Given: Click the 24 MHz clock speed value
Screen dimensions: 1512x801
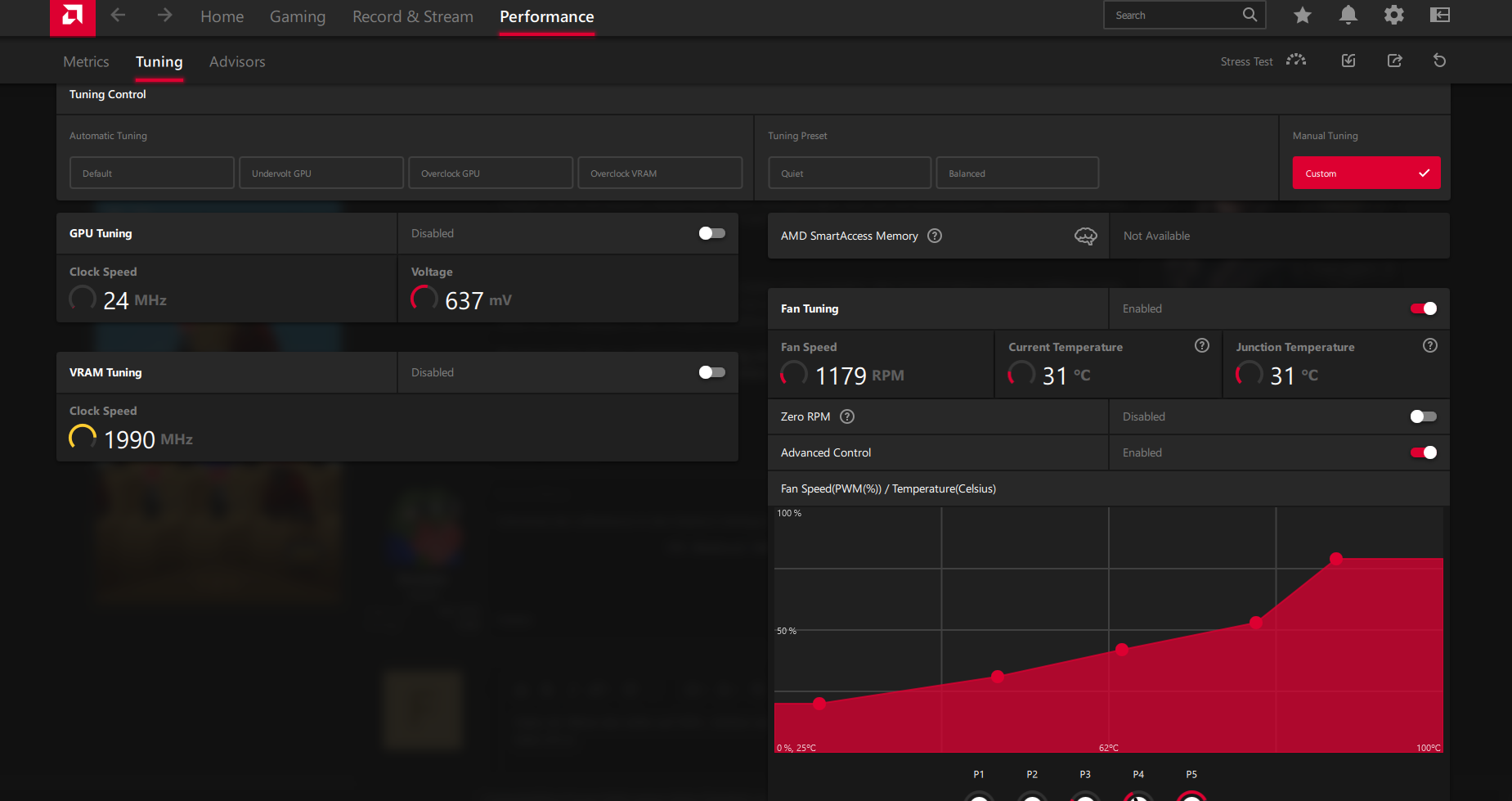Looking at the screenshot, I should pos(135,300).
